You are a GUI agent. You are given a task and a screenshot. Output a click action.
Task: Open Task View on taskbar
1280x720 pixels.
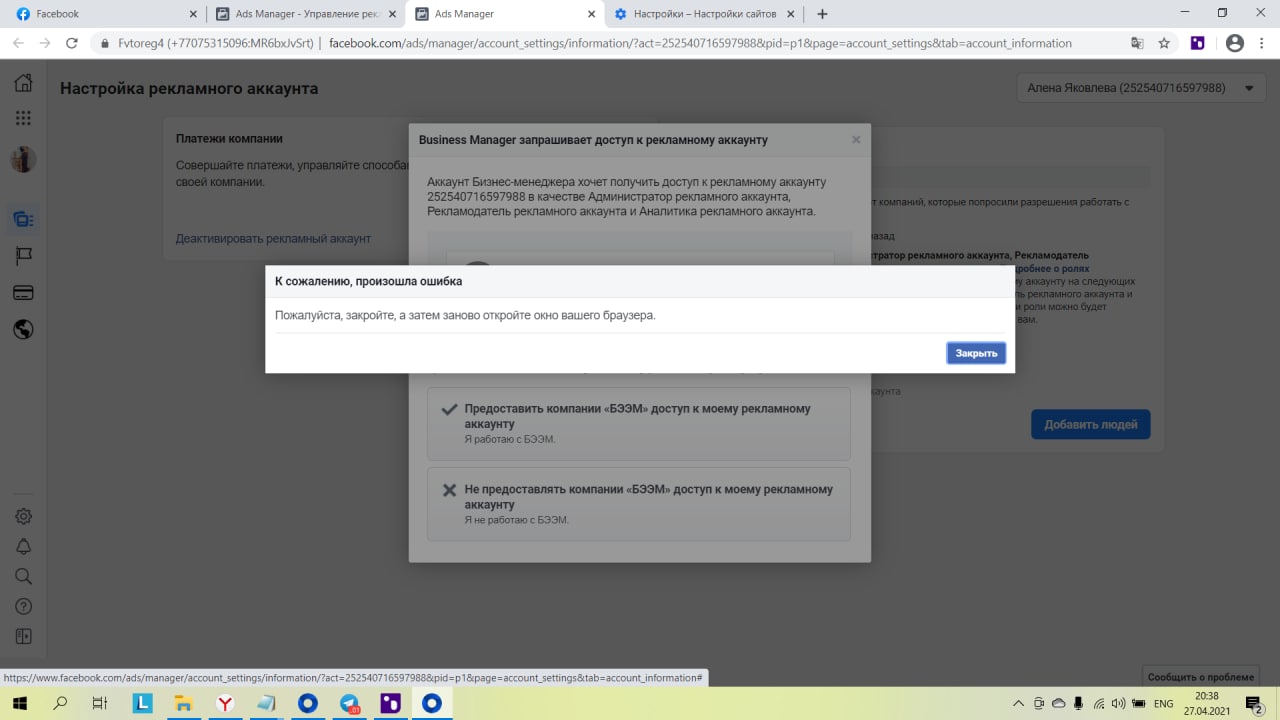(x=100, y=703)
